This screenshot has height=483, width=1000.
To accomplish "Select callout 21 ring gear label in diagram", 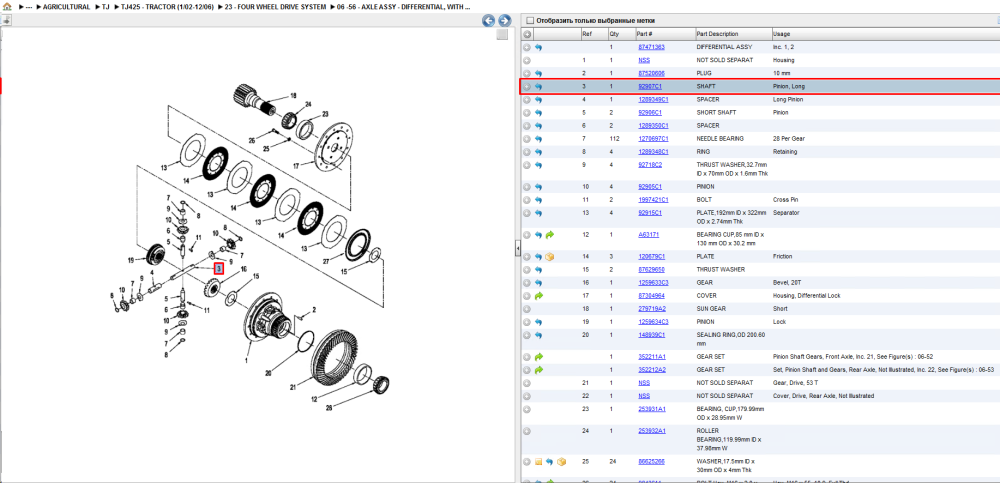I will pyautogui.click(x=293, y=387).
